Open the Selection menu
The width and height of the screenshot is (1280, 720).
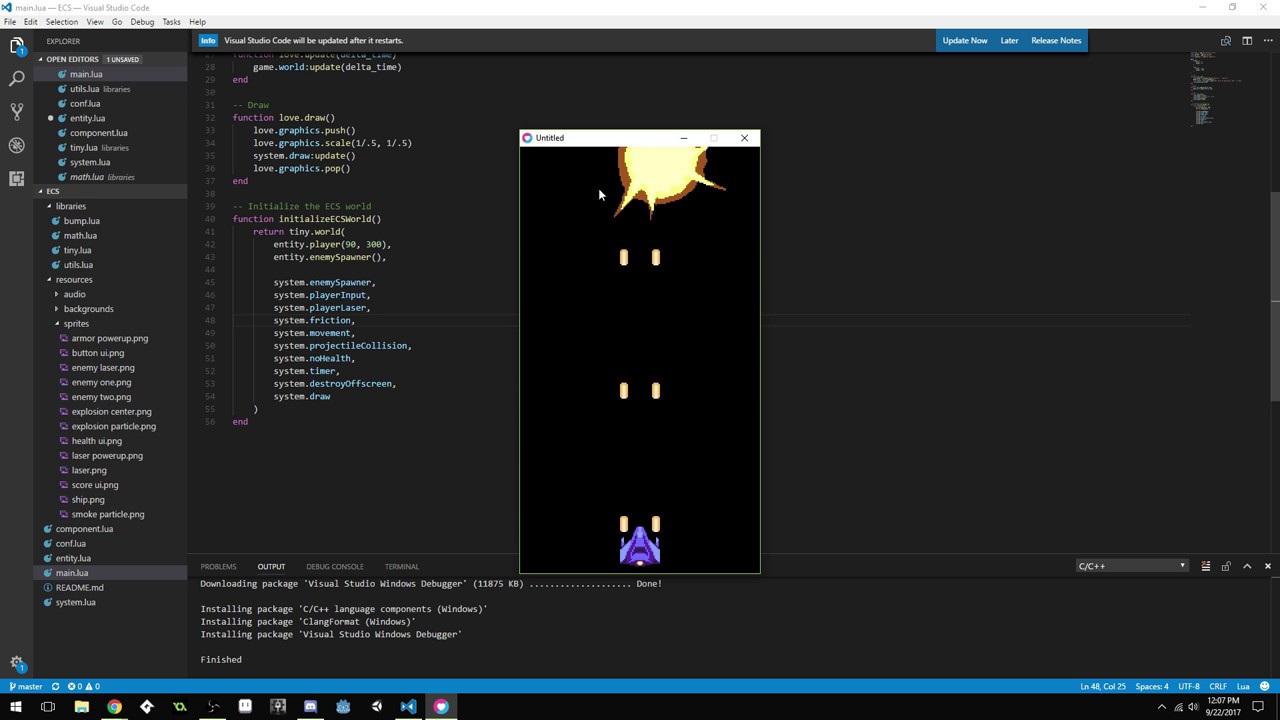pyautogui.click(x=62, y=22)
